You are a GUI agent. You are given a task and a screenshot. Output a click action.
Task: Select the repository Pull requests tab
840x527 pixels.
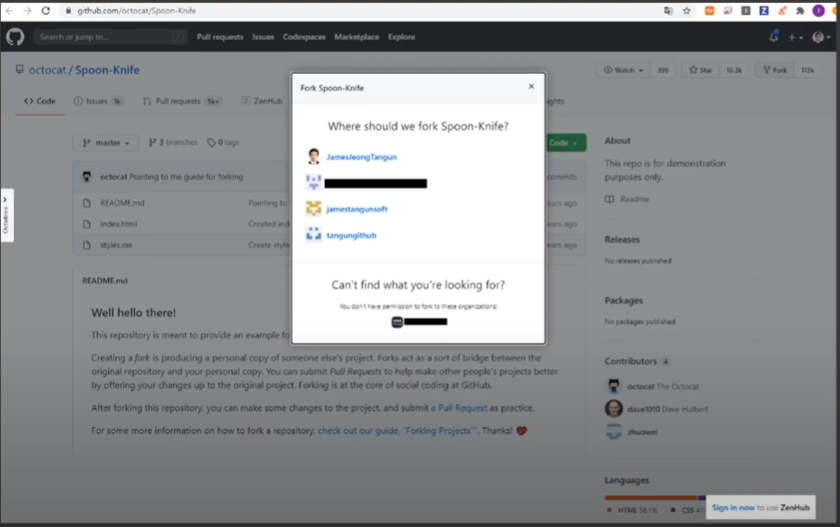point(182,101)
